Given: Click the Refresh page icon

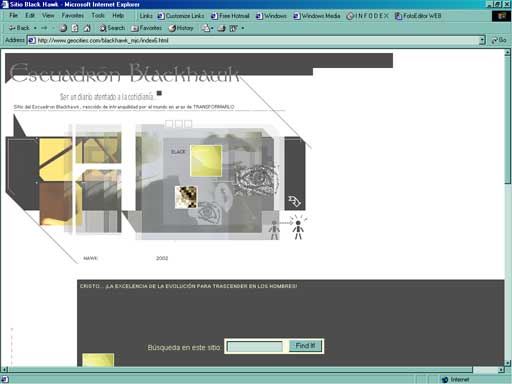Looking at the screenshot, I should (75, 28).
